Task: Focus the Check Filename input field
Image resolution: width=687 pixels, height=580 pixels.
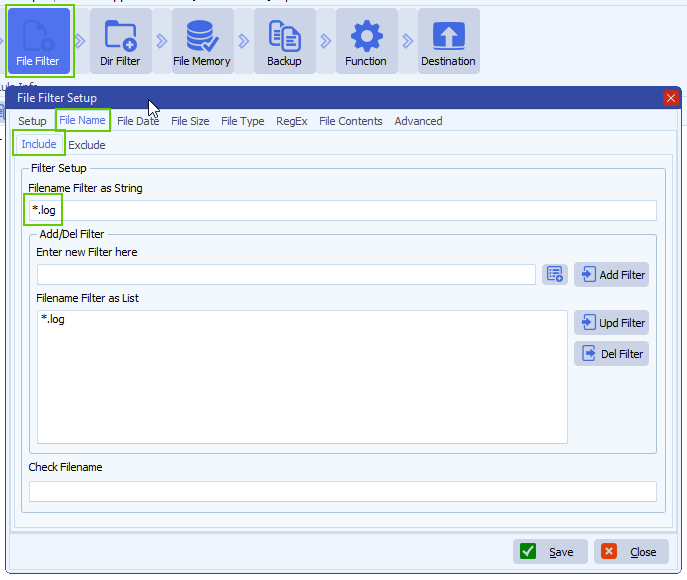Action: pyautogui.click(x=343, y=492)
